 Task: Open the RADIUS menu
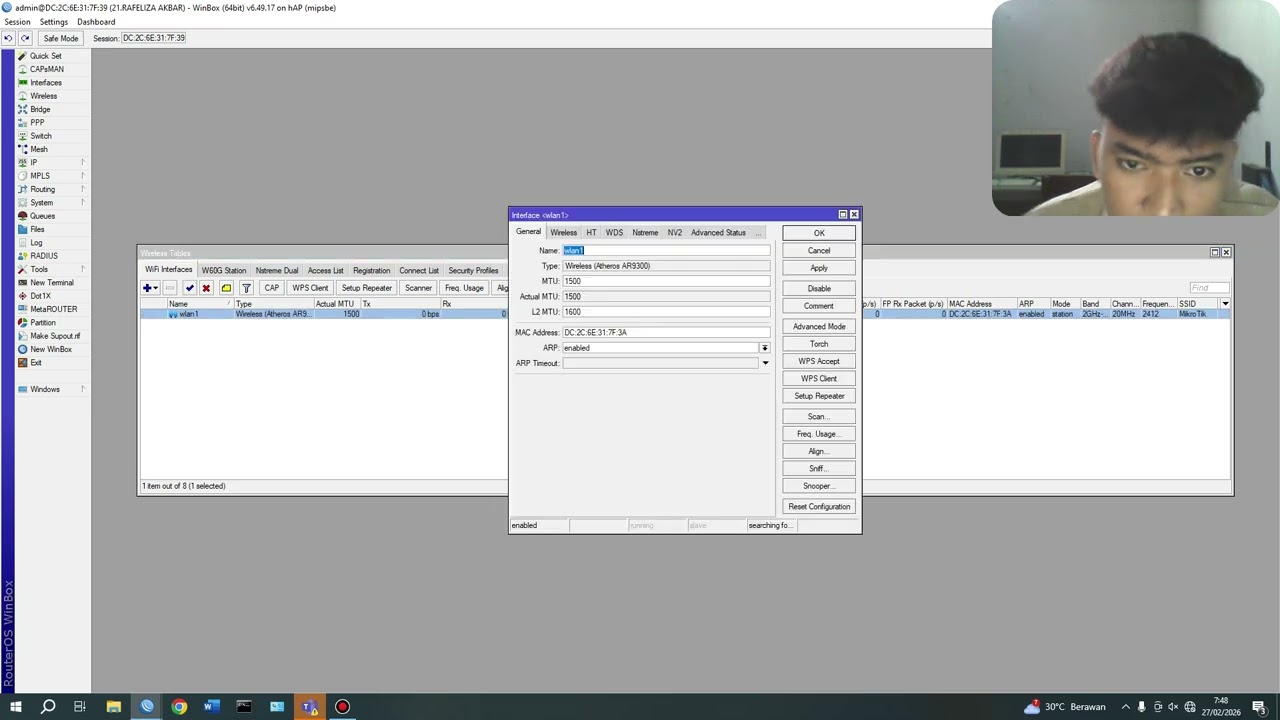(43, 256)
